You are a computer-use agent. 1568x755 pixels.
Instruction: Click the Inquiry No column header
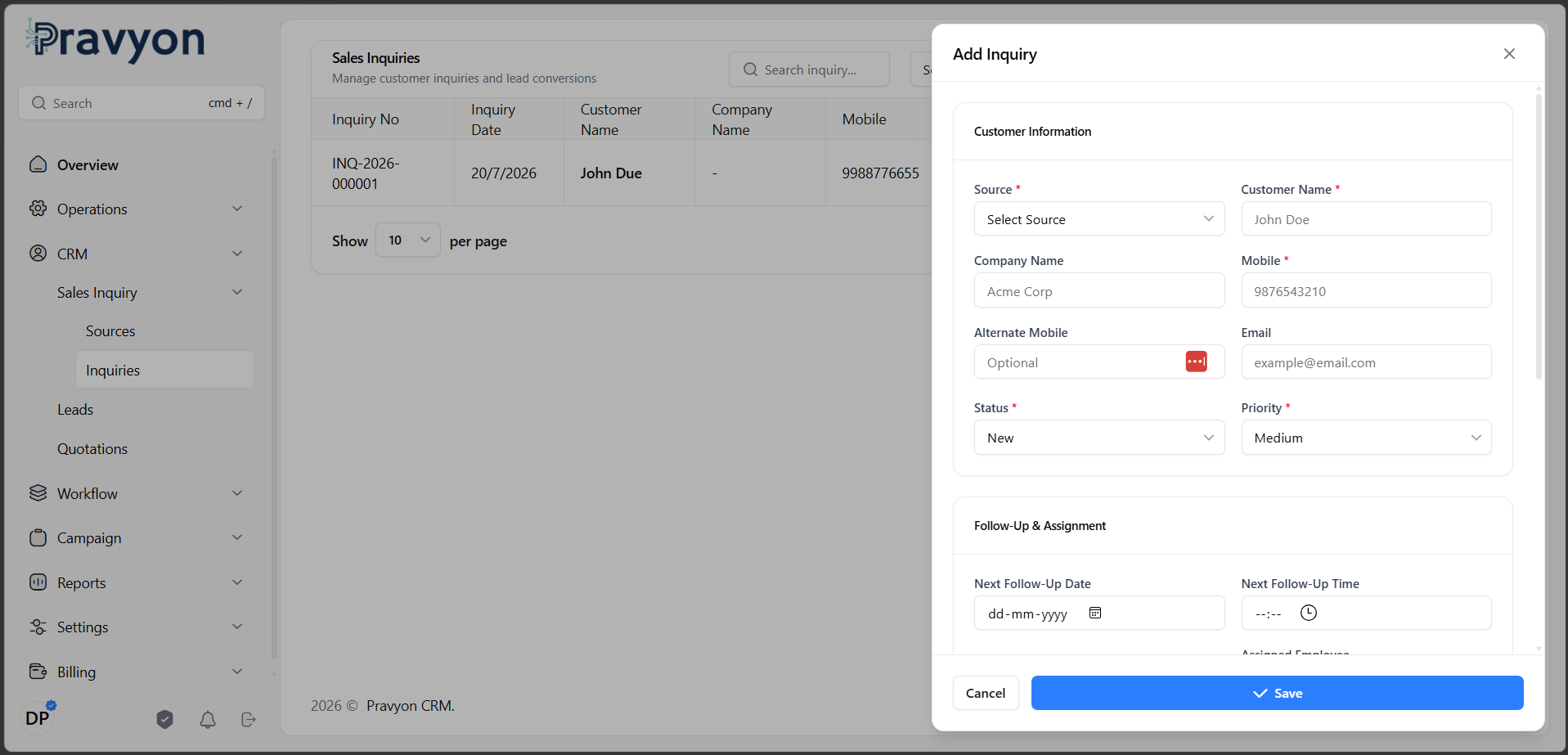pos(366,119)
